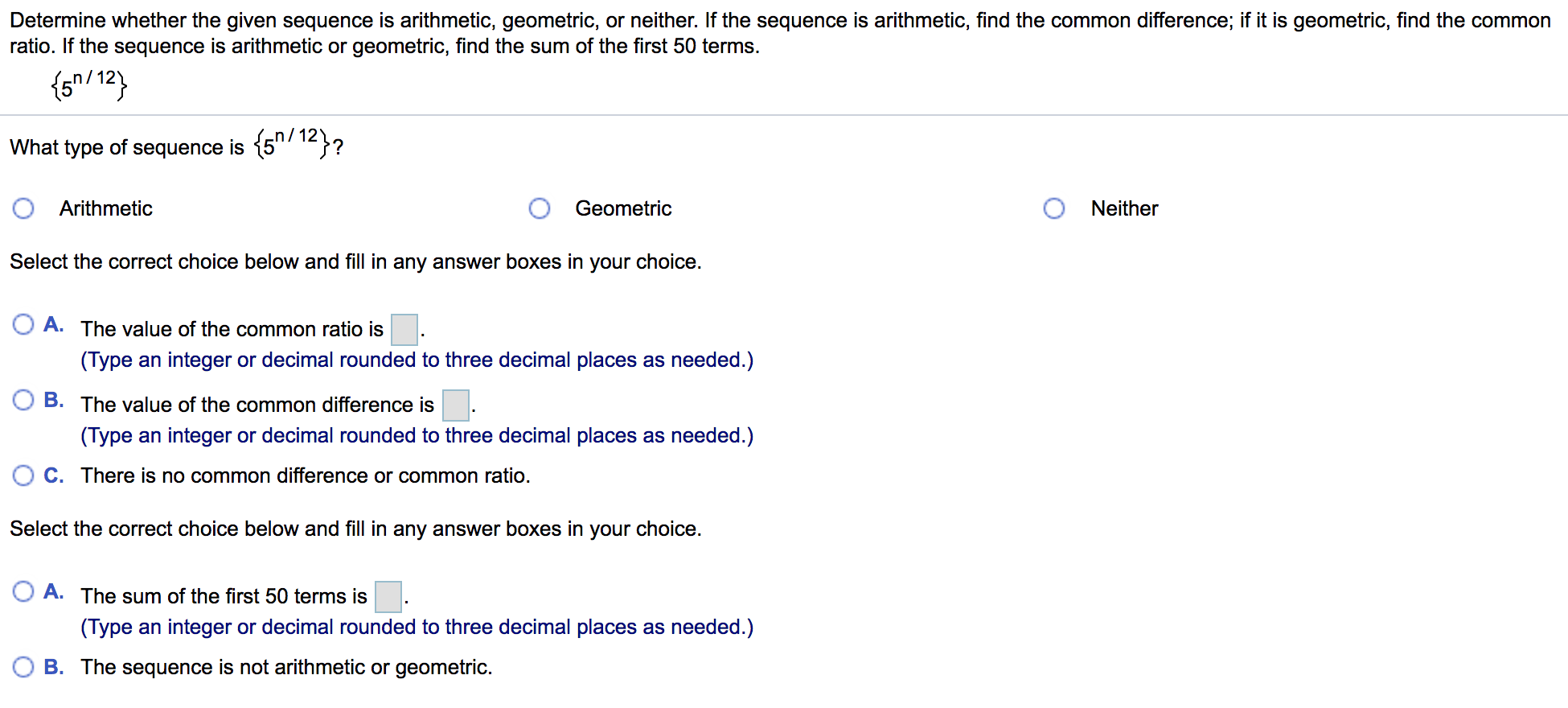Click "The sum of the first 50 terms is" text
Image resolution: width=1568 pixels, height=708 pixels.
point(224,596)
